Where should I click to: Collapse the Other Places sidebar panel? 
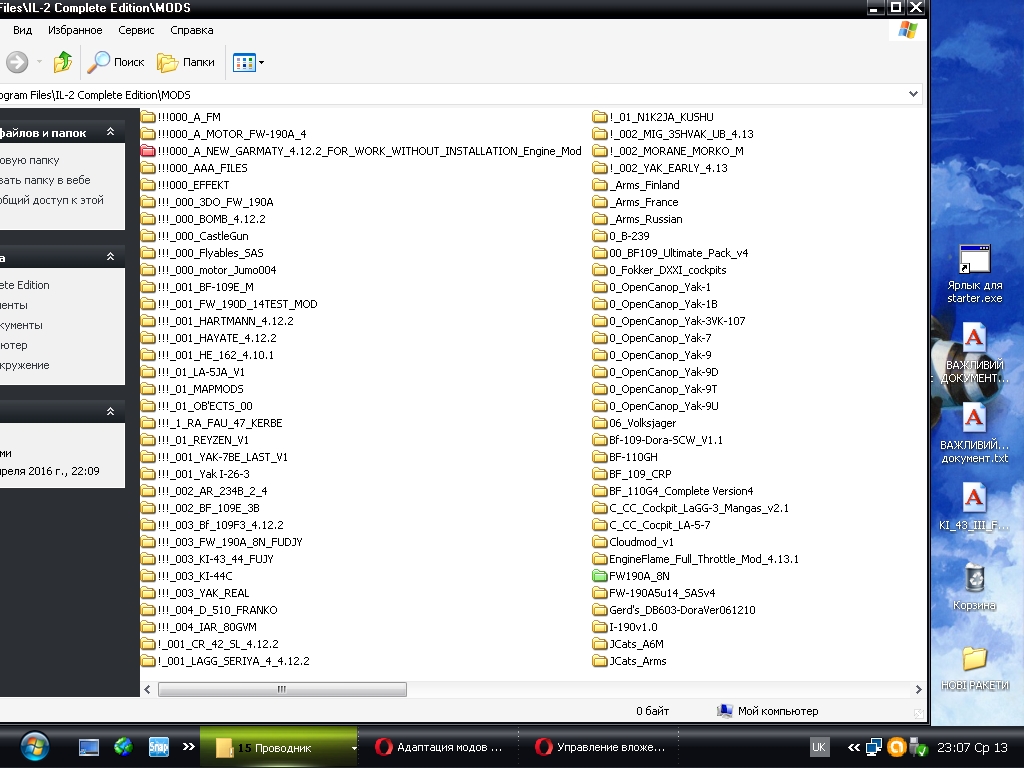[x=110, y=257]
